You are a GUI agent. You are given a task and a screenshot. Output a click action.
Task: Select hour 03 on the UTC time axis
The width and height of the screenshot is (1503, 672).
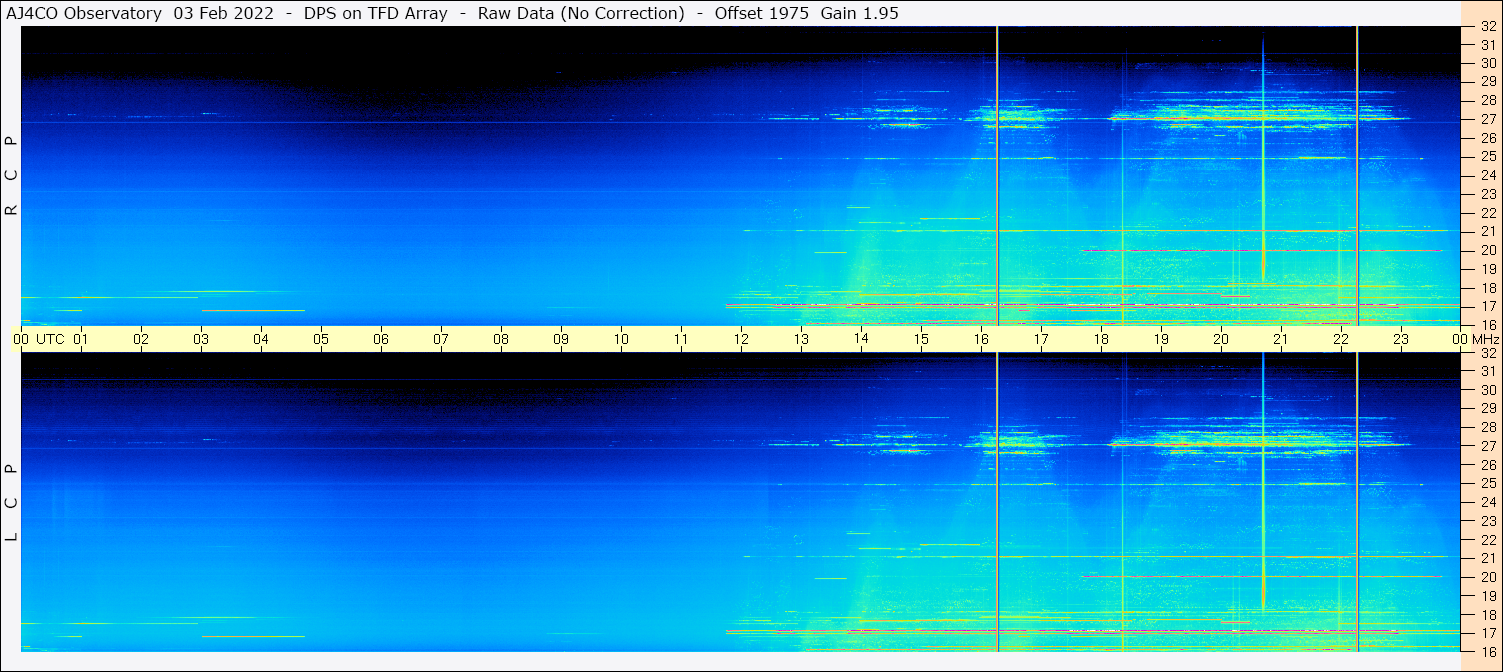[201, 339]
